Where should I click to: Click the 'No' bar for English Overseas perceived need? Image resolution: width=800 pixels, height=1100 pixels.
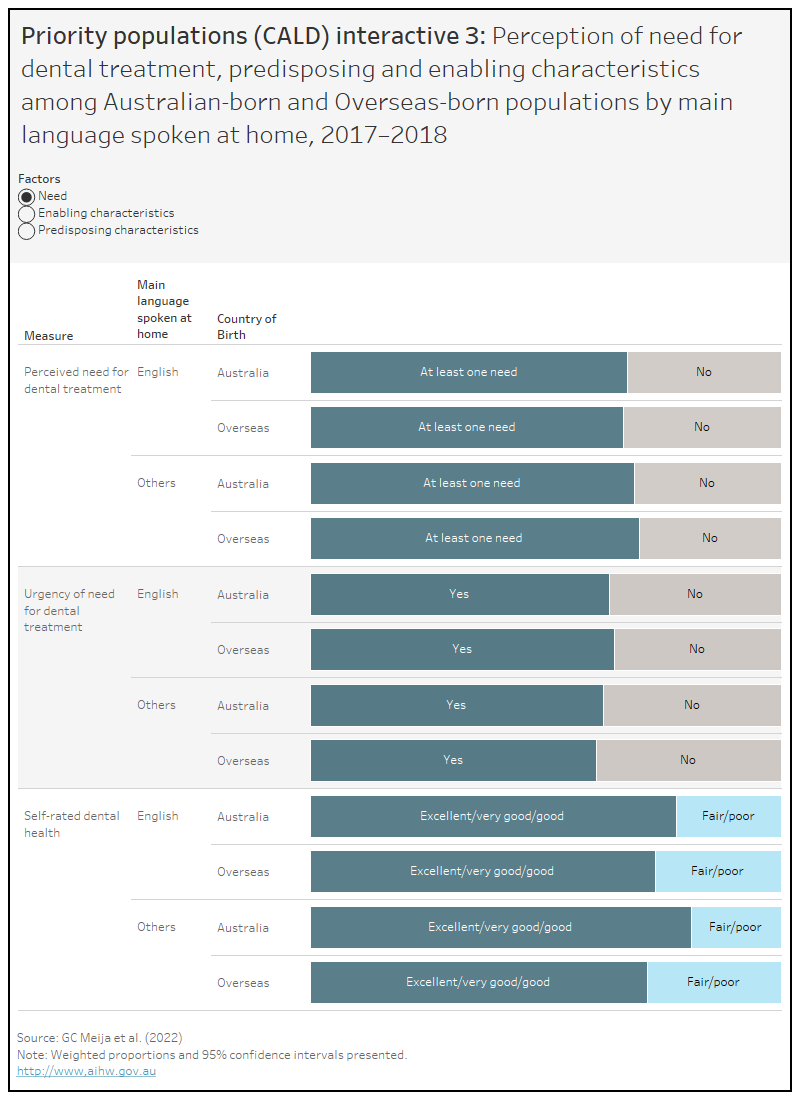pyautogui.click(x=701, y=427)
